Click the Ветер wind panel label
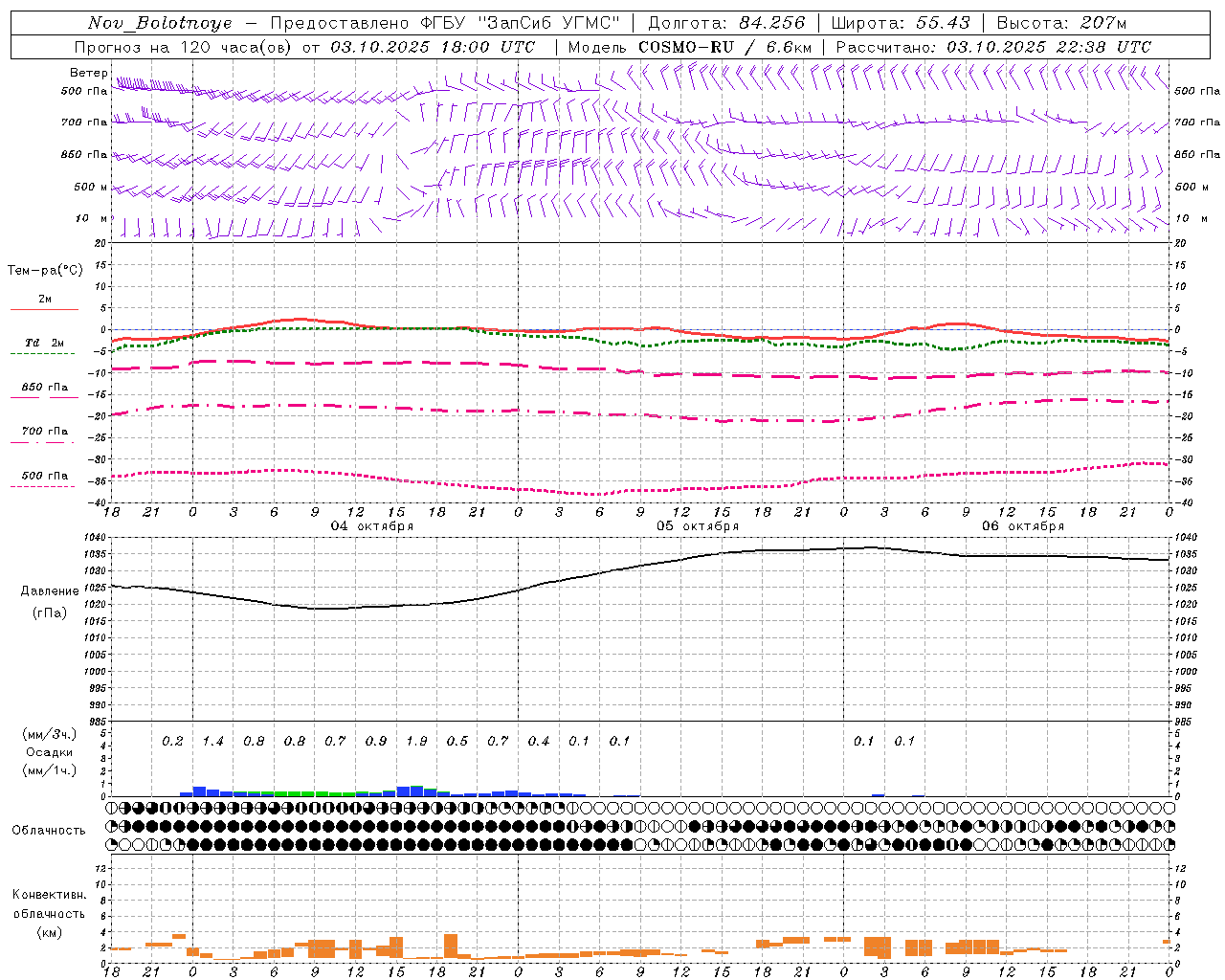This screenshot has height=980, width=1225. pos(89,73)
